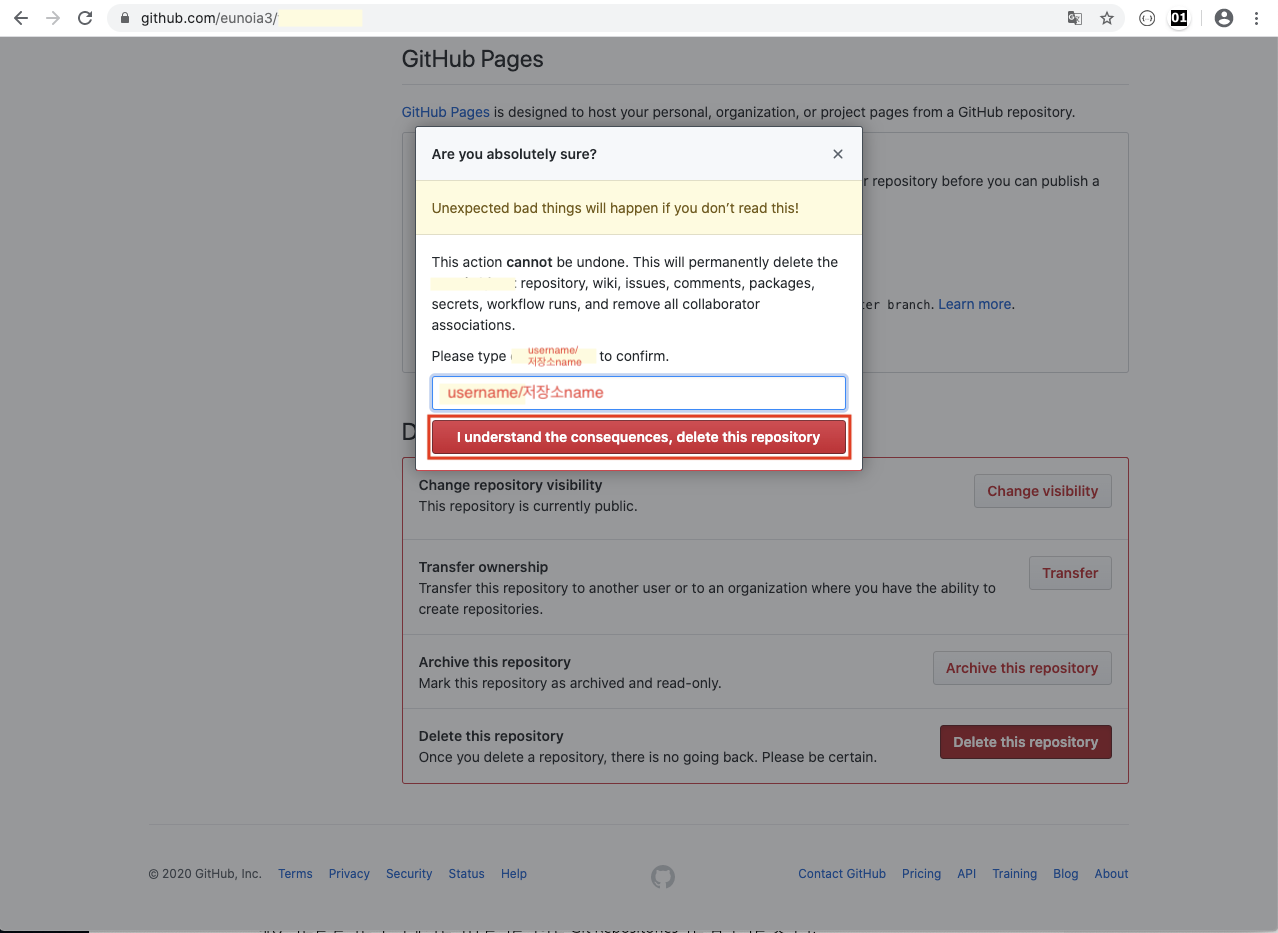Screen dimensions: 1278x933
Task: Click the circular extension icon in toolbar
Action: coord(1147,18)
